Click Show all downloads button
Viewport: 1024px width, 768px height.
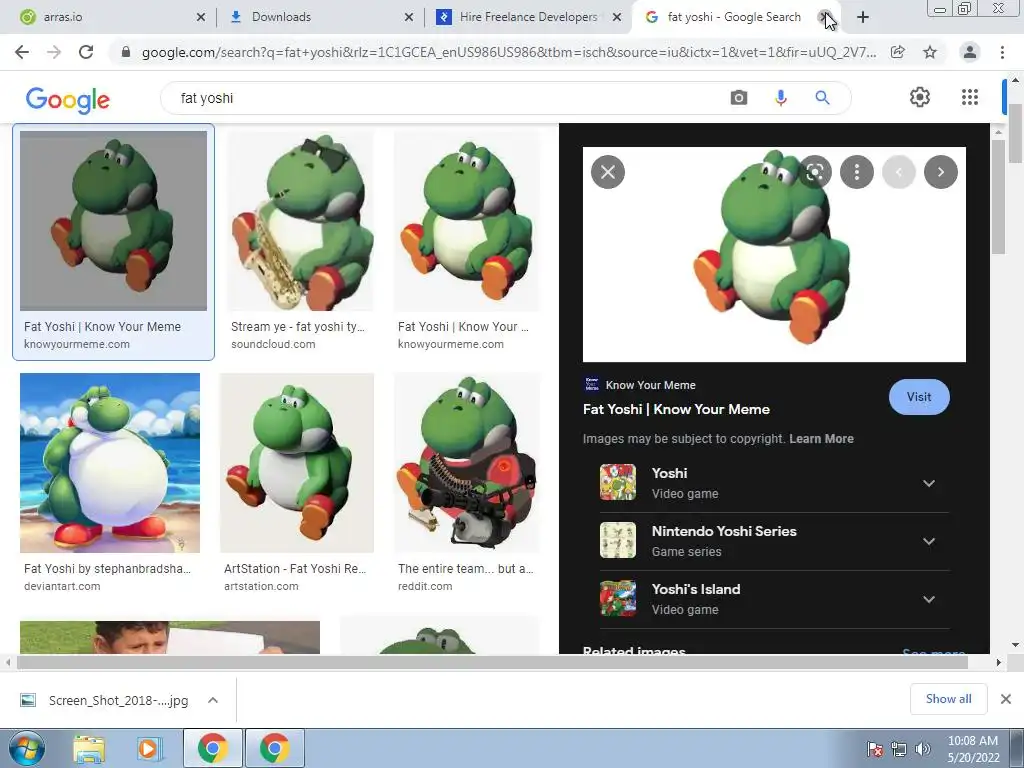tap(948, 699)
